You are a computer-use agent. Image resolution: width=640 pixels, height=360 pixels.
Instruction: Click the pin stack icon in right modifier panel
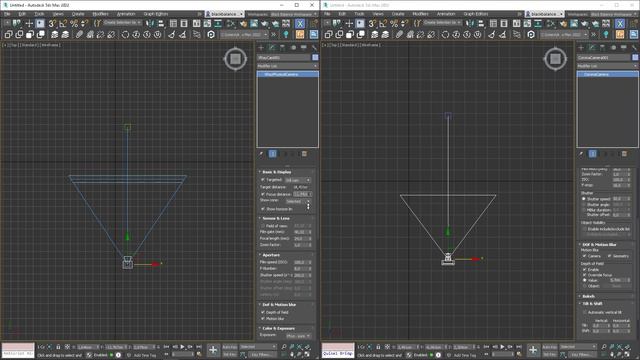point(581,154)
